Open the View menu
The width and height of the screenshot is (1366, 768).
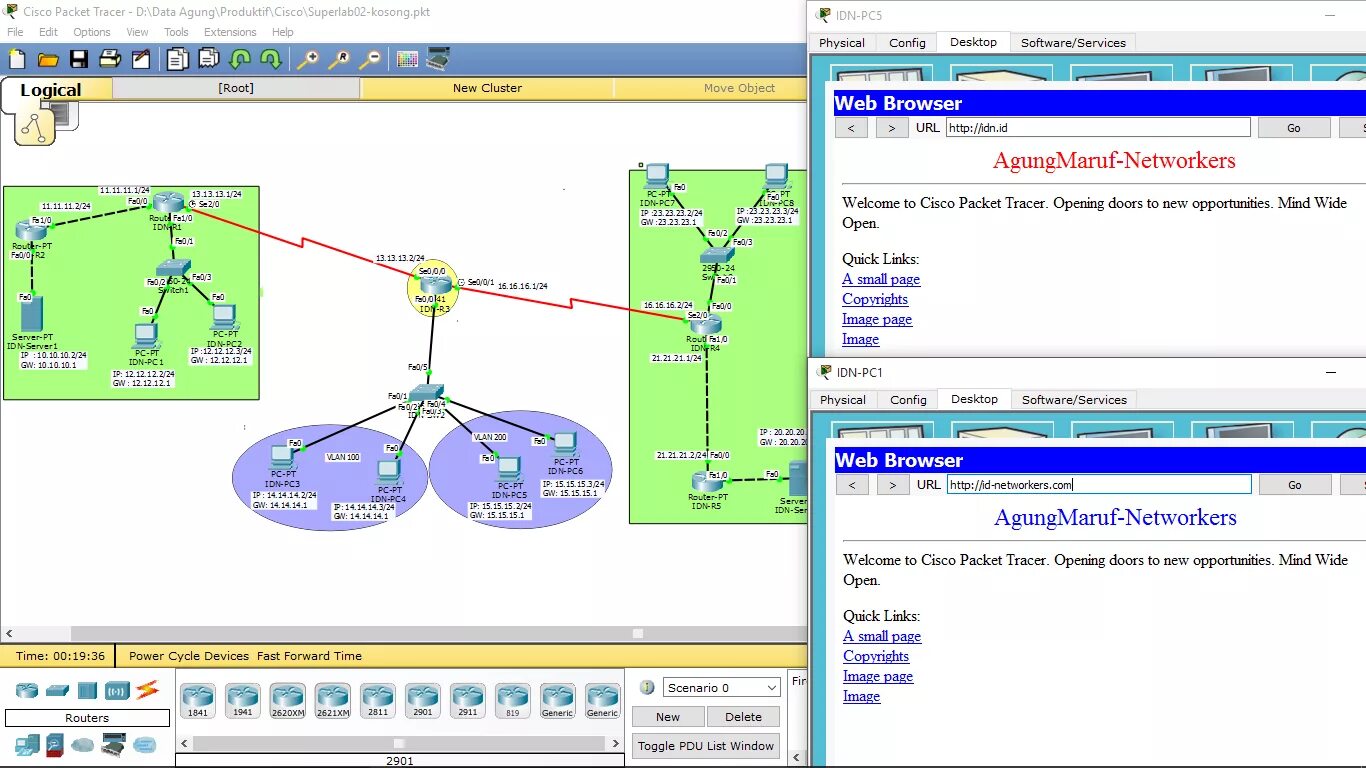(x=137, y=32)
